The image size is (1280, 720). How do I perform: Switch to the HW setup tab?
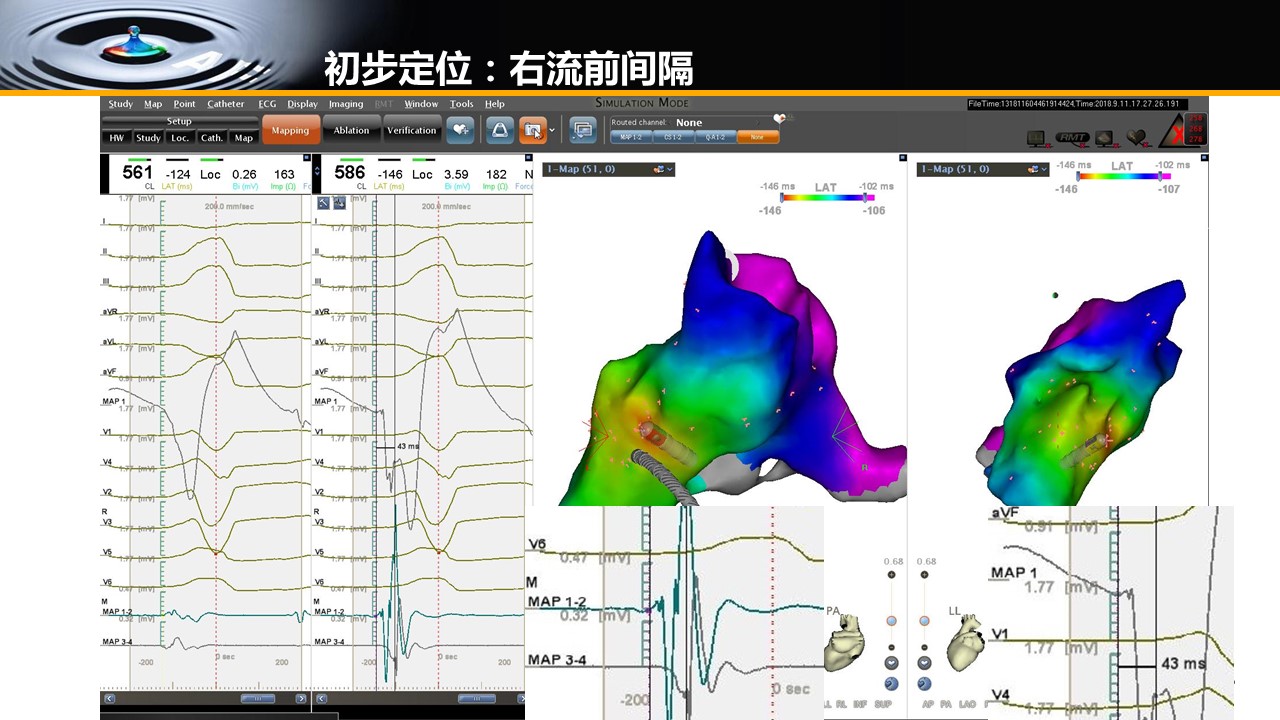tap(116, 138)
